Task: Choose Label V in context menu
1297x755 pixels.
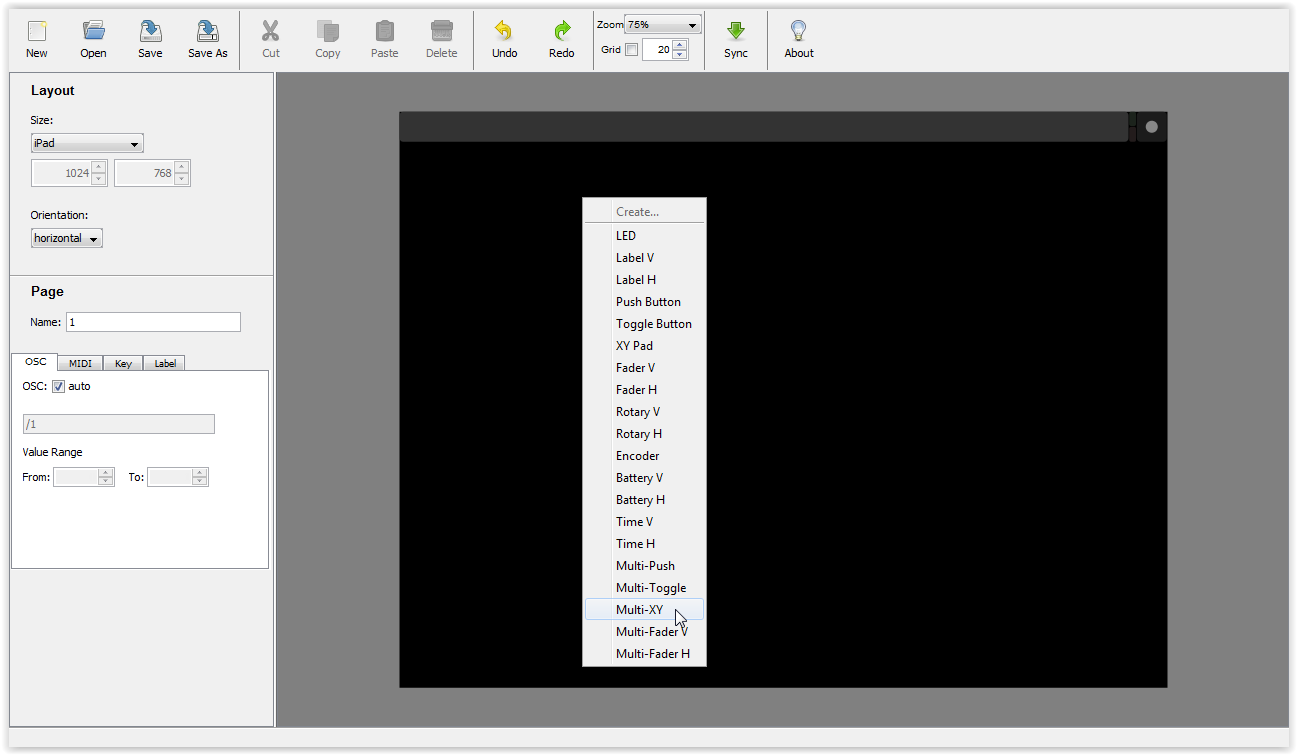Action: [644, 258]
